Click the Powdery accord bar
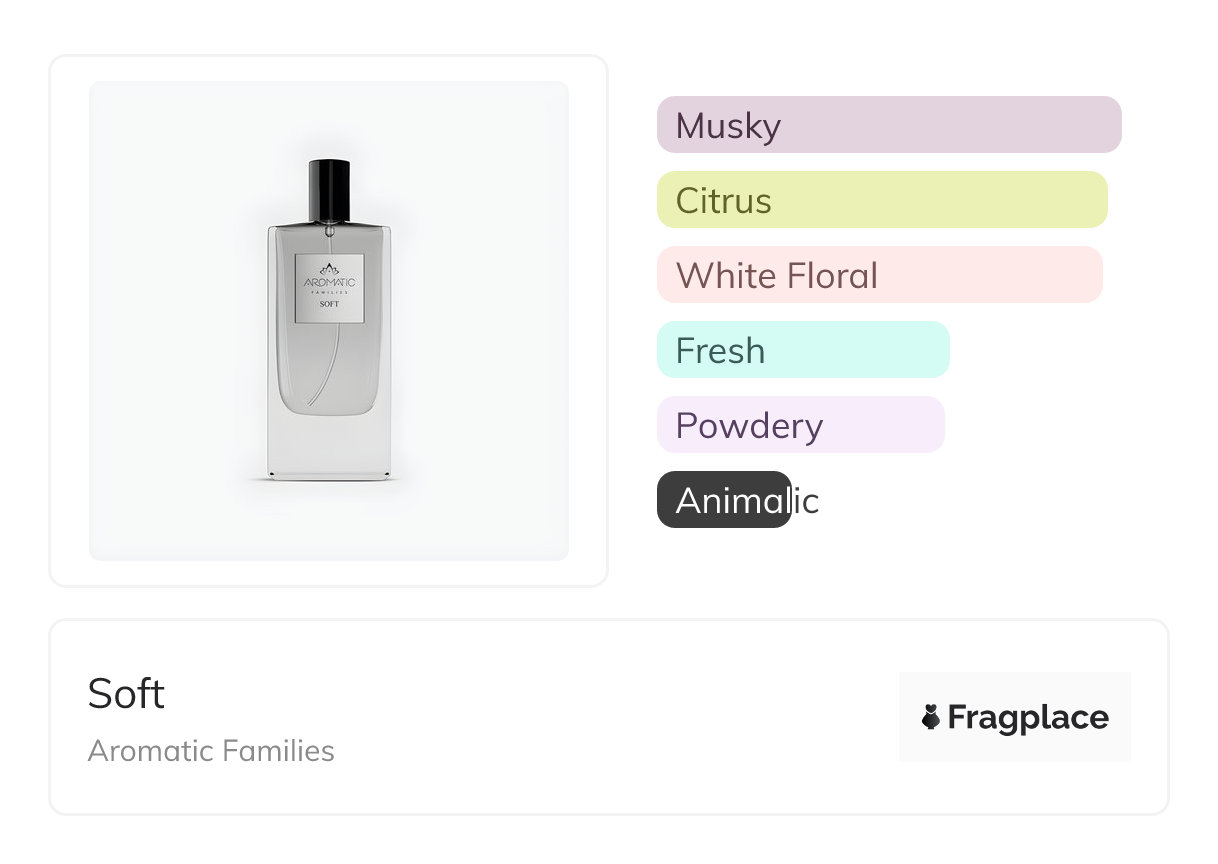Image resolution: width=1218 pixels, height=864 pixels. click(x=800, y=425)
